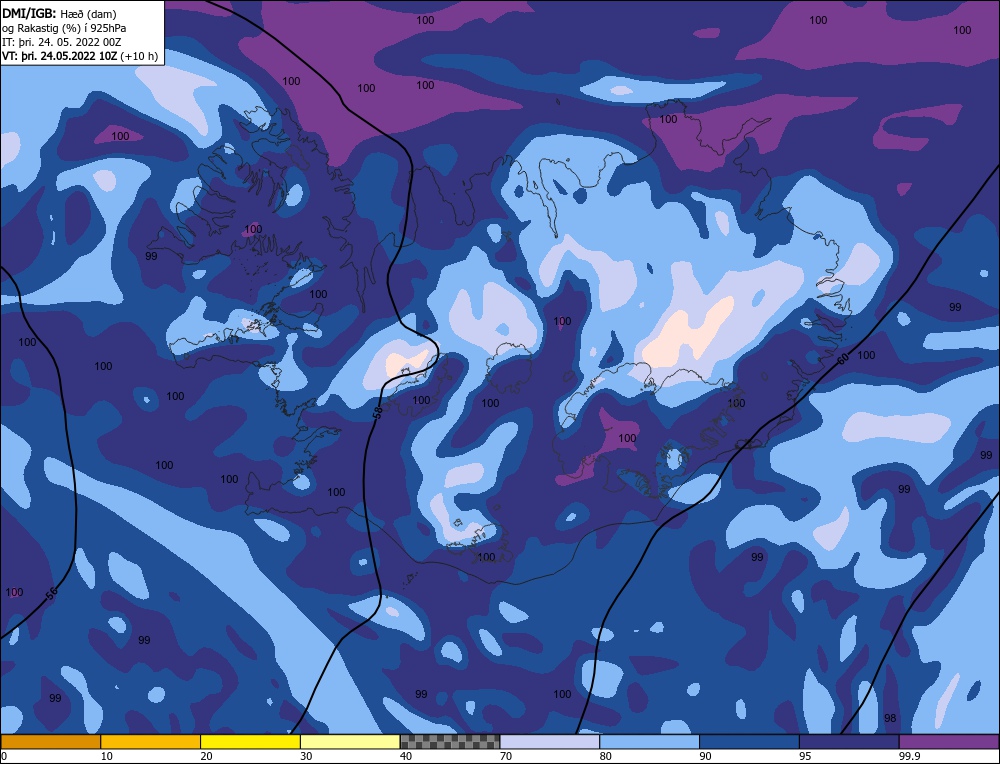This screenshot has width=1000, height=764.
Task: Click the medium blue 90–95 legend swatch
Action: (x=749, y=742)
